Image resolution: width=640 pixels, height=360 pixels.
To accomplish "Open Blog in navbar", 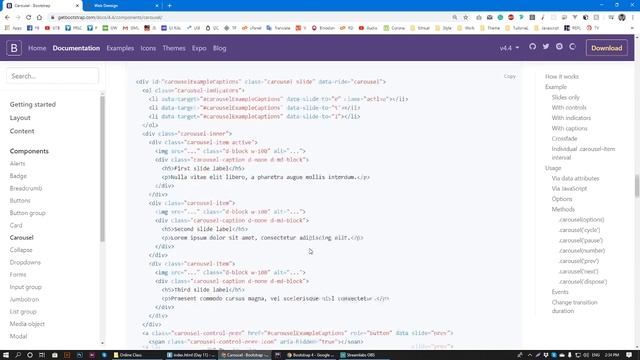I will coord(219,48).
